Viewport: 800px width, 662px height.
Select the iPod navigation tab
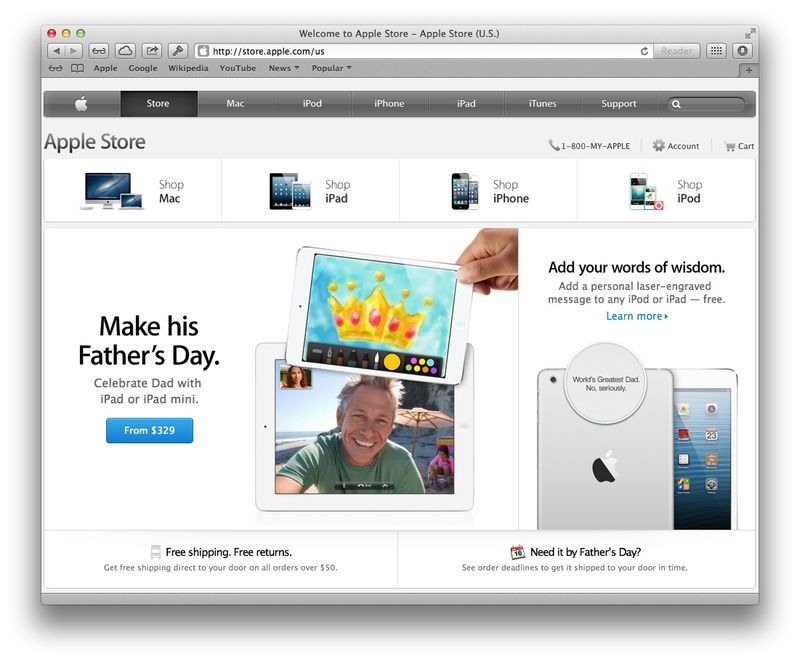tap(313, 104)
